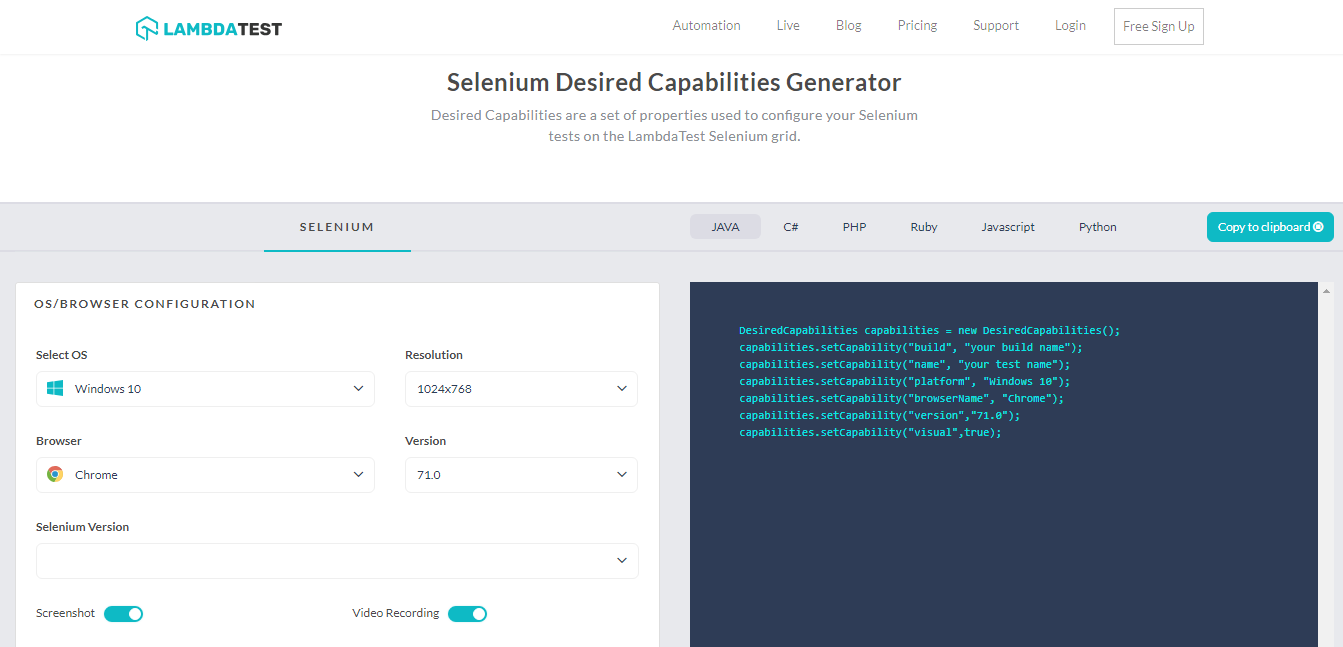Disable the Screenshot toggle

pos(123,613)
